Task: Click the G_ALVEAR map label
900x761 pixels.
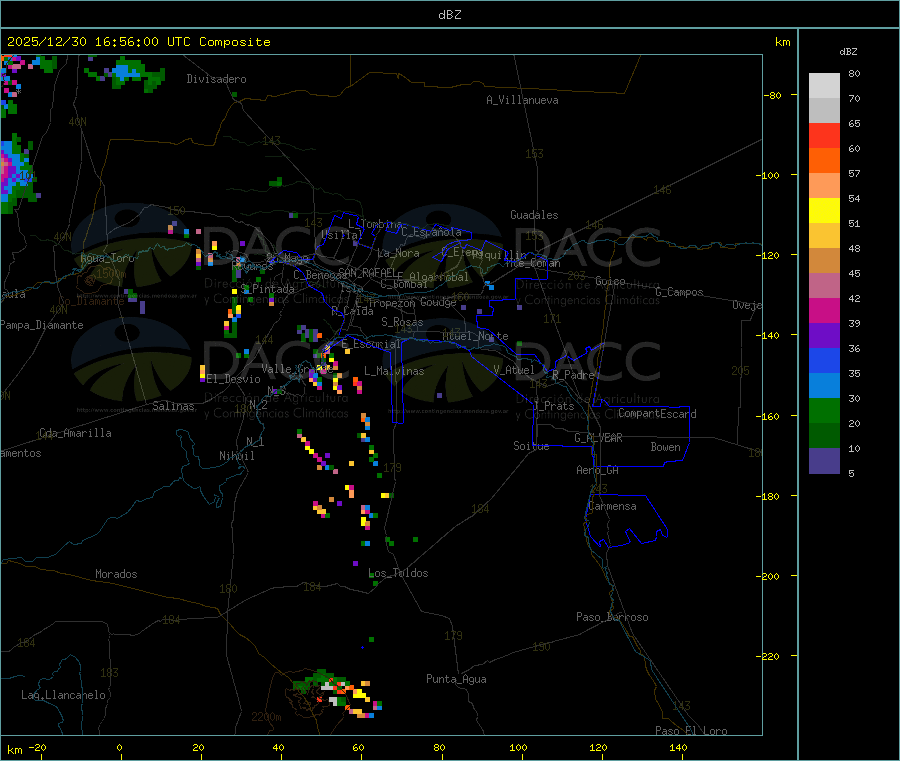Action: coord(598,438)
